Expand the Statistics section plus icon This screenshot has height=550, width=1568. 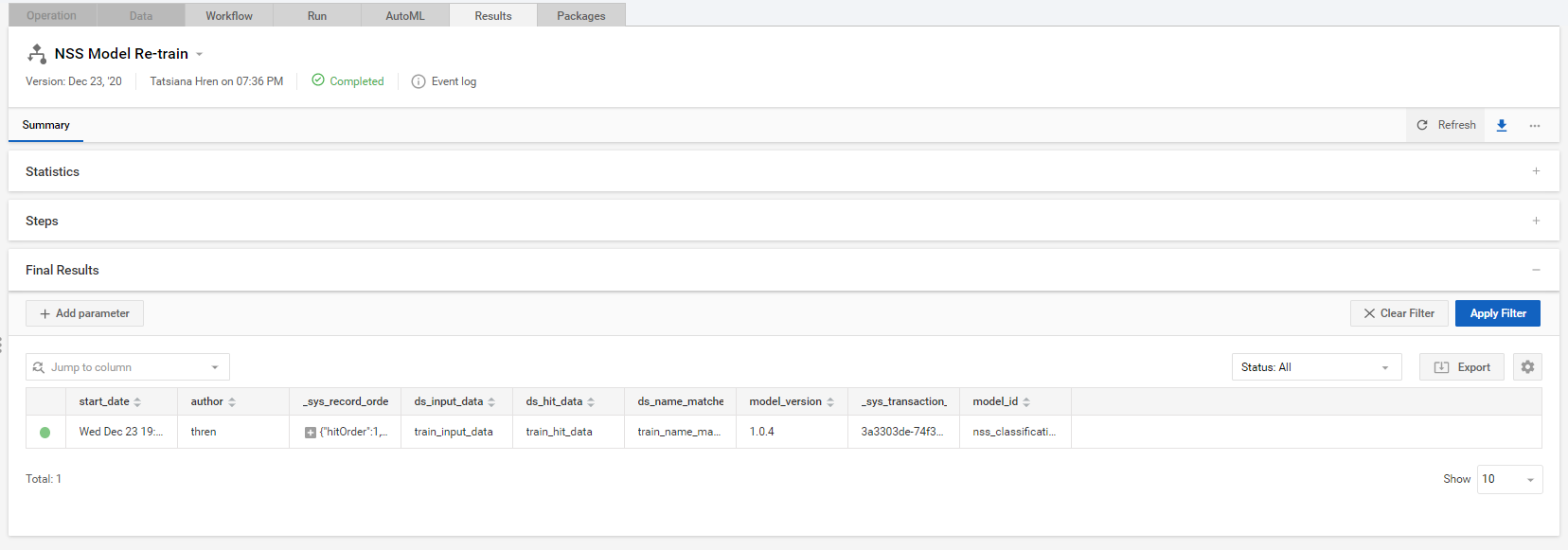click(1536, 171)
